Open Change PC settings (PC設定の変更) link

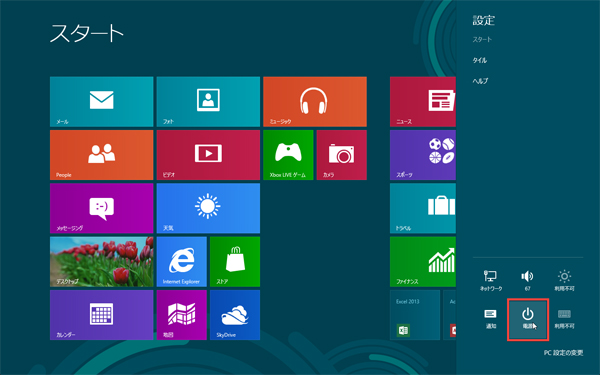[x=563, y=353]
